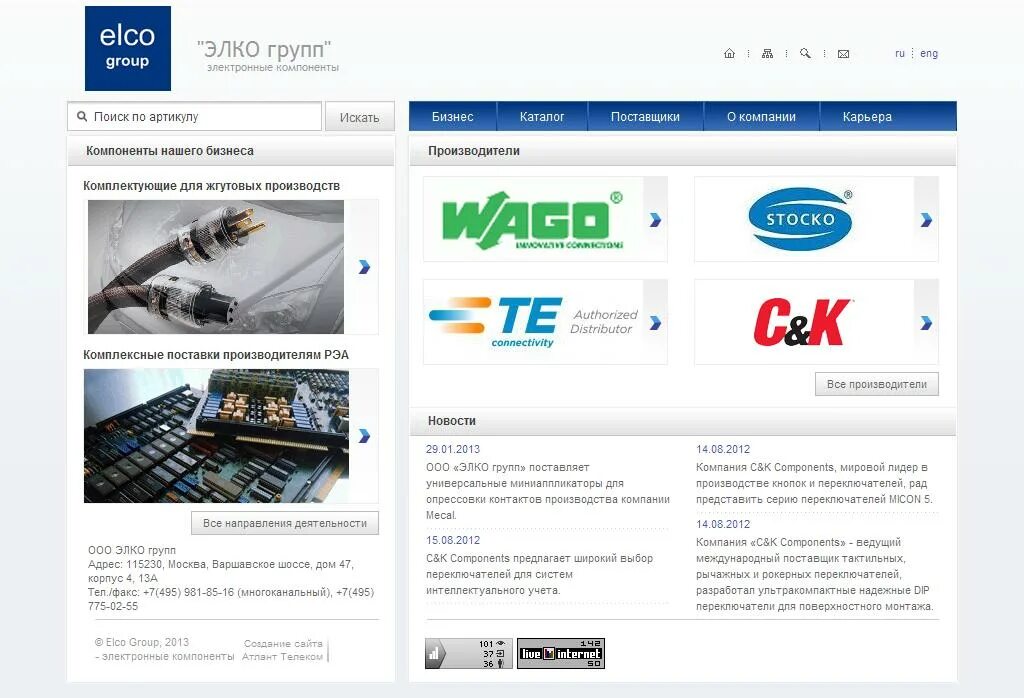Click the arrow next to TE connectivity
The height and width of the screenshot is (698, 1024).
[x=655, y=322]
